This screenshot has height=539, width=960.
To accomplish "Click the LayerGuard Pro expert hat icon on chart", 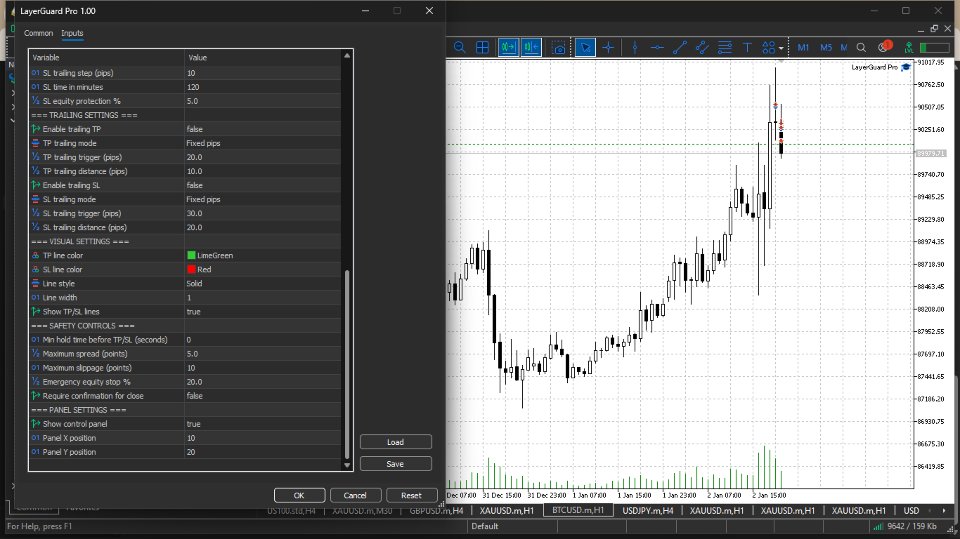I will click(x=906, y=67).
